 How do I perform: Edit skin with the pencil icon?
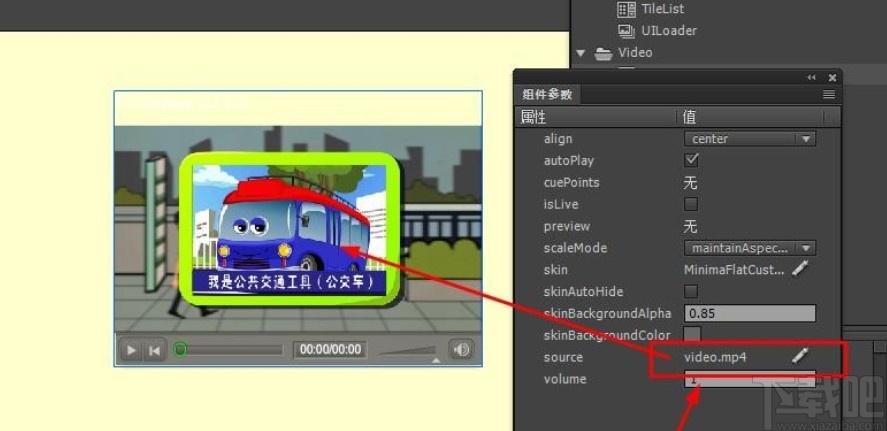point(799,268)
